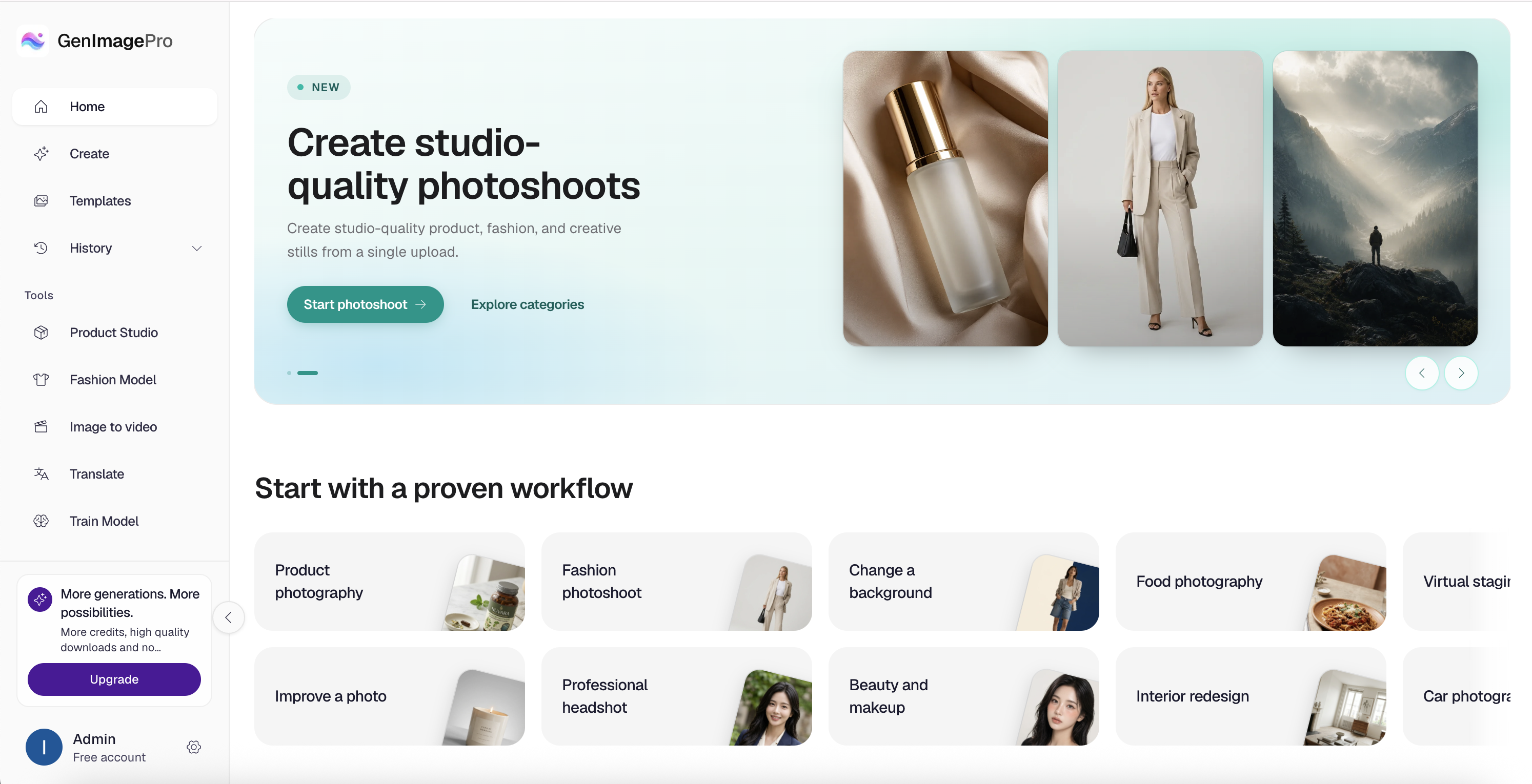1532x784 pixels.
Task: Click the GenImagePro logo icon
Action: [33, 41]
